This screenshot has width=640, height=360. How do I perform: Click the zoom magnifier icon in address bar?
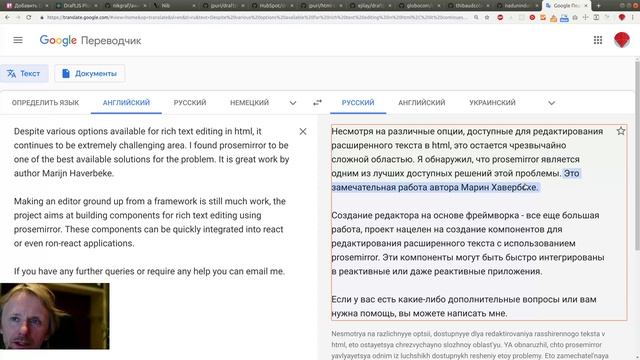tap(476, 18)
